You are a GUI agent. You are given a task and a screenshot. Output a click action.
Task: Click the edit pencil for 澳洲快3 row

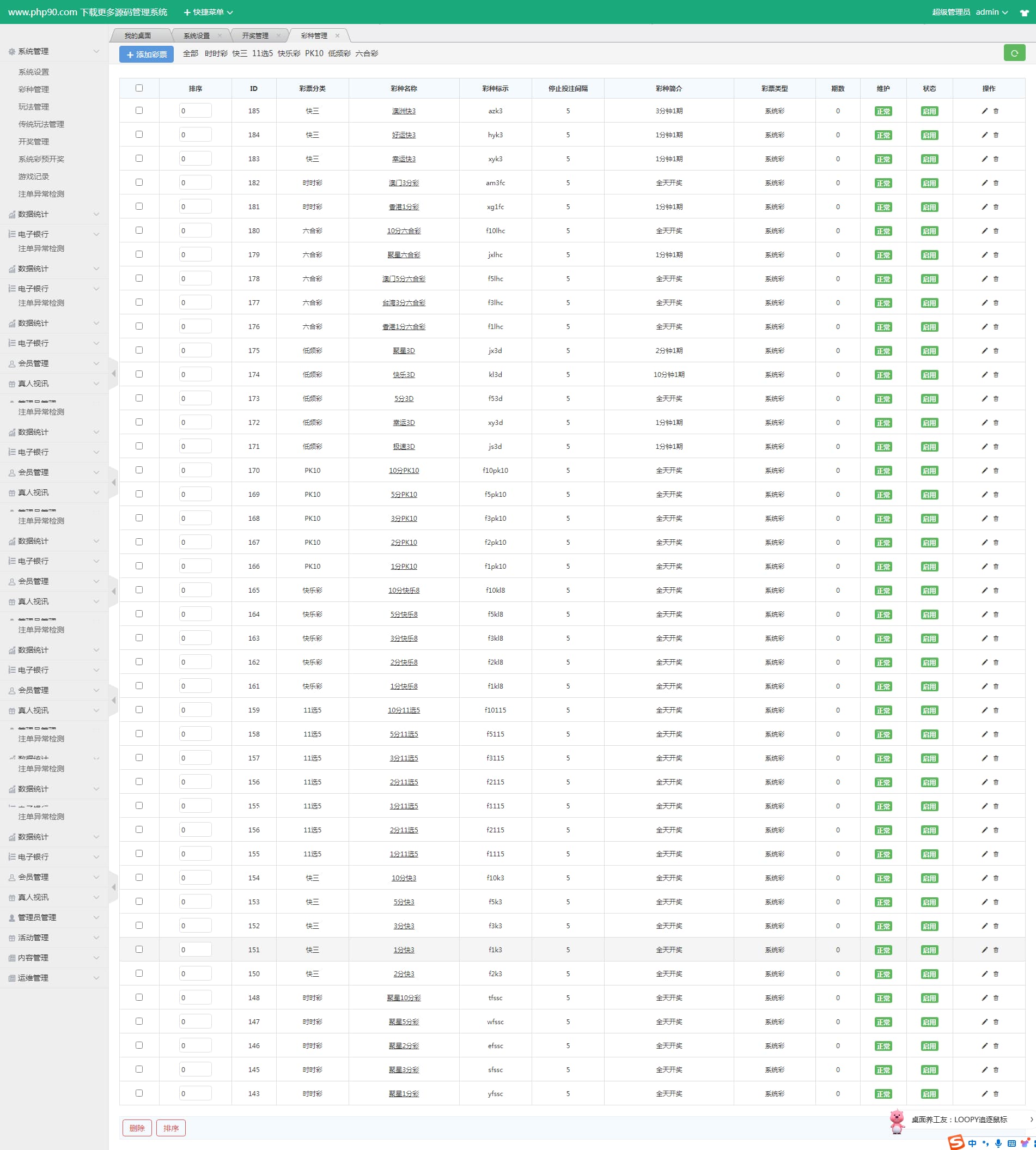point(984,111)
